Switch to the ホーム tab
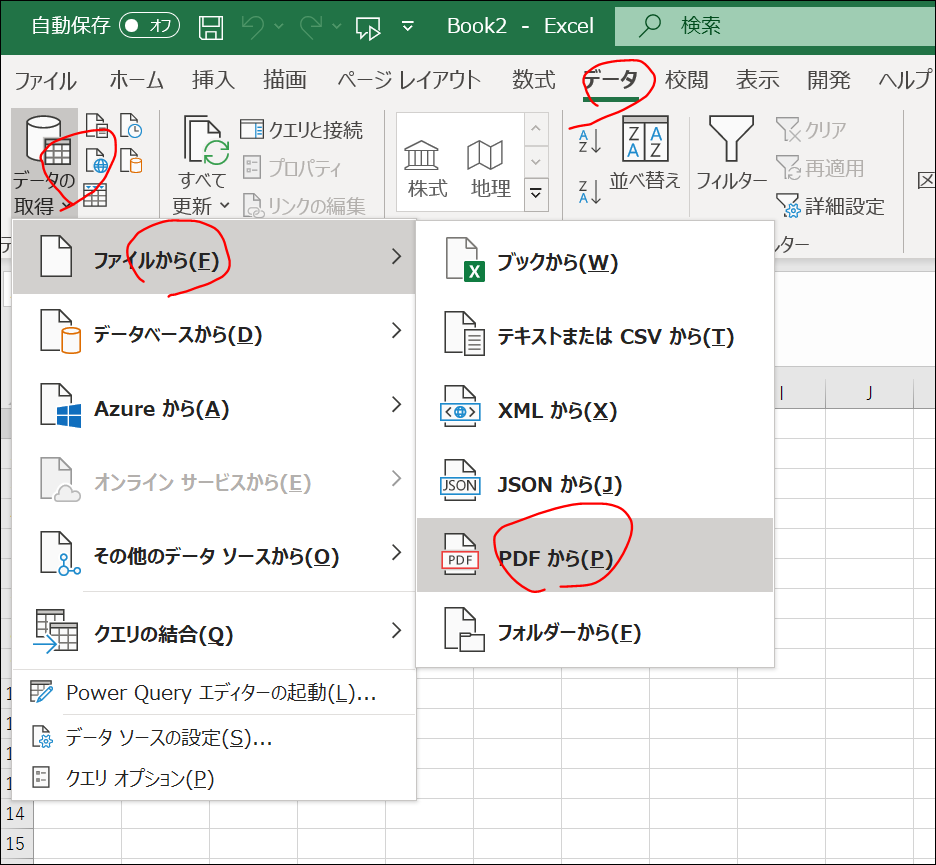 pyautogui.click(x=137, y=79)
